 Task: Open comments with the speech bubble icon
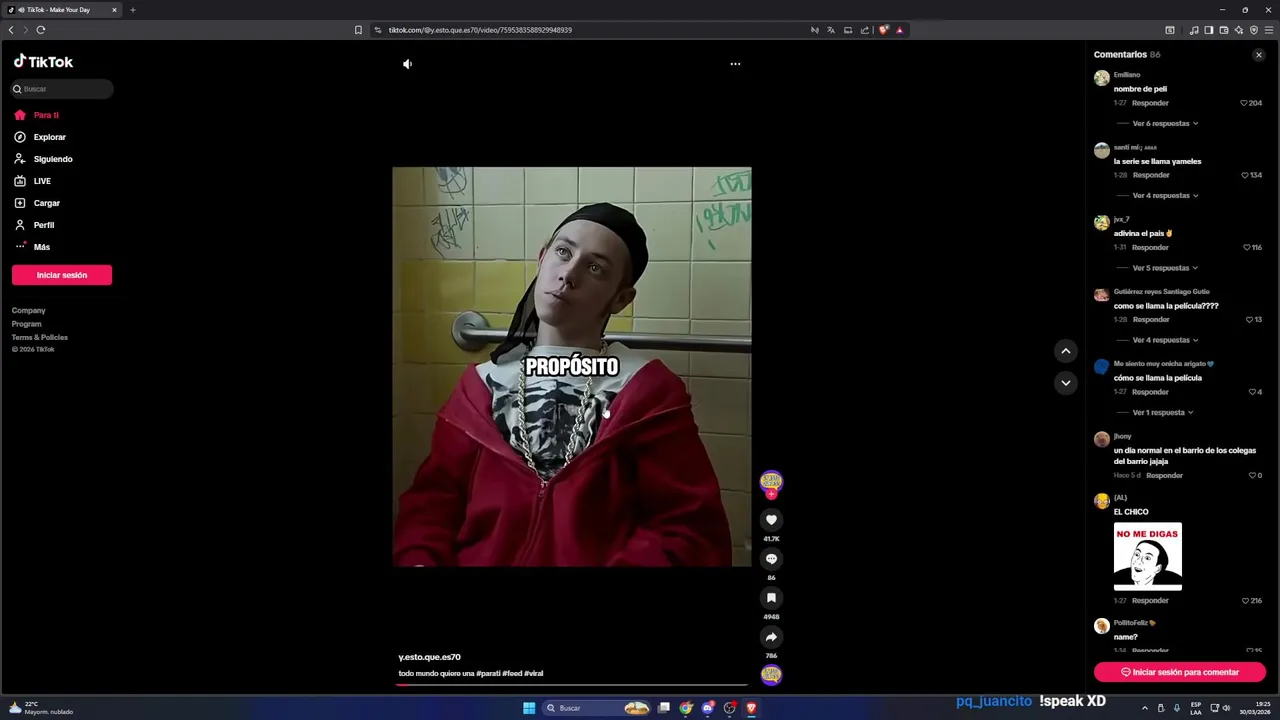[x=771, y=559]
